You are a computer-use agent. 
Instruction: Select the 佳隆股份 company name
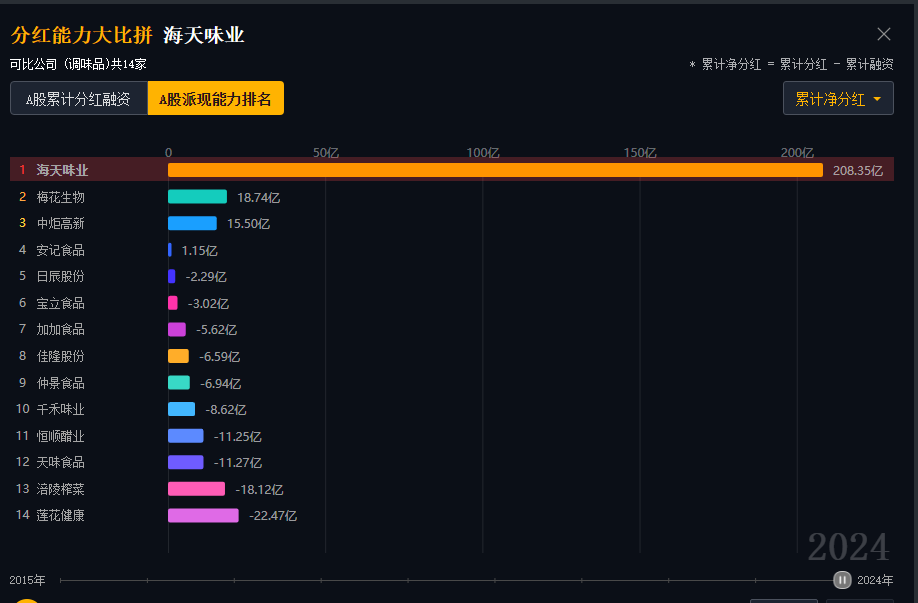click(60, 356)
